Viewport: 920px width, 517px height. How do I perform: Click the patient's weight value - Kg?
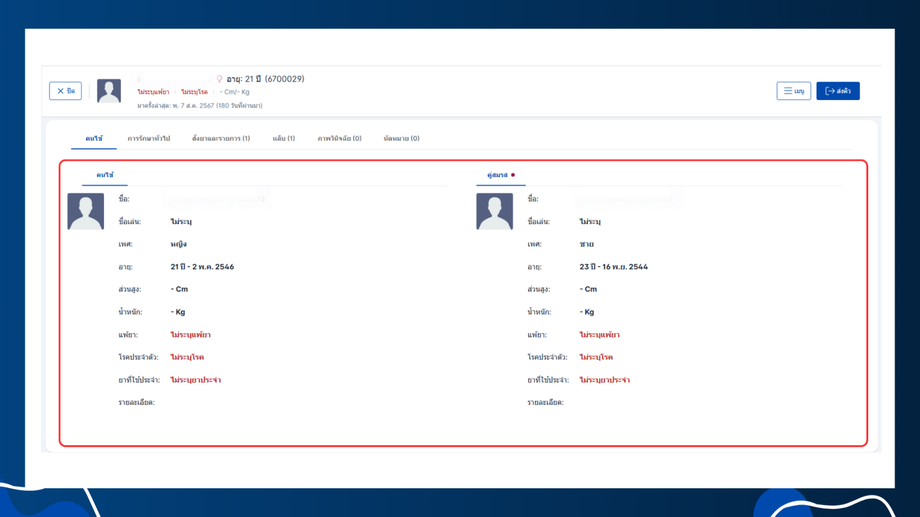coord(178,312)
